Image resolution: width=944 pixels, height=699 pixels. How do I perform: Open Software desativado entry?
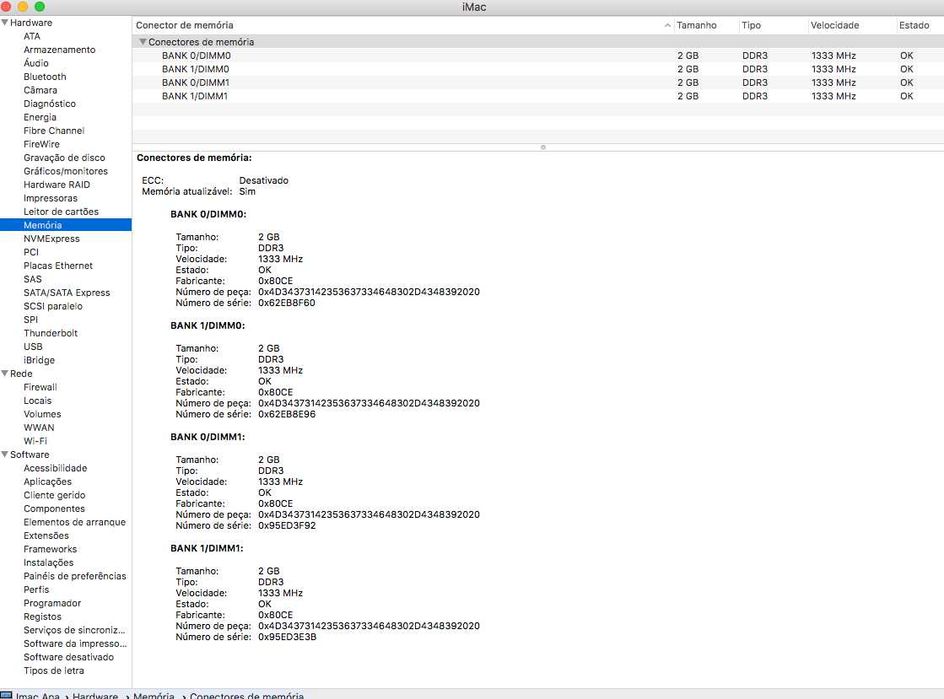[69, 657]
